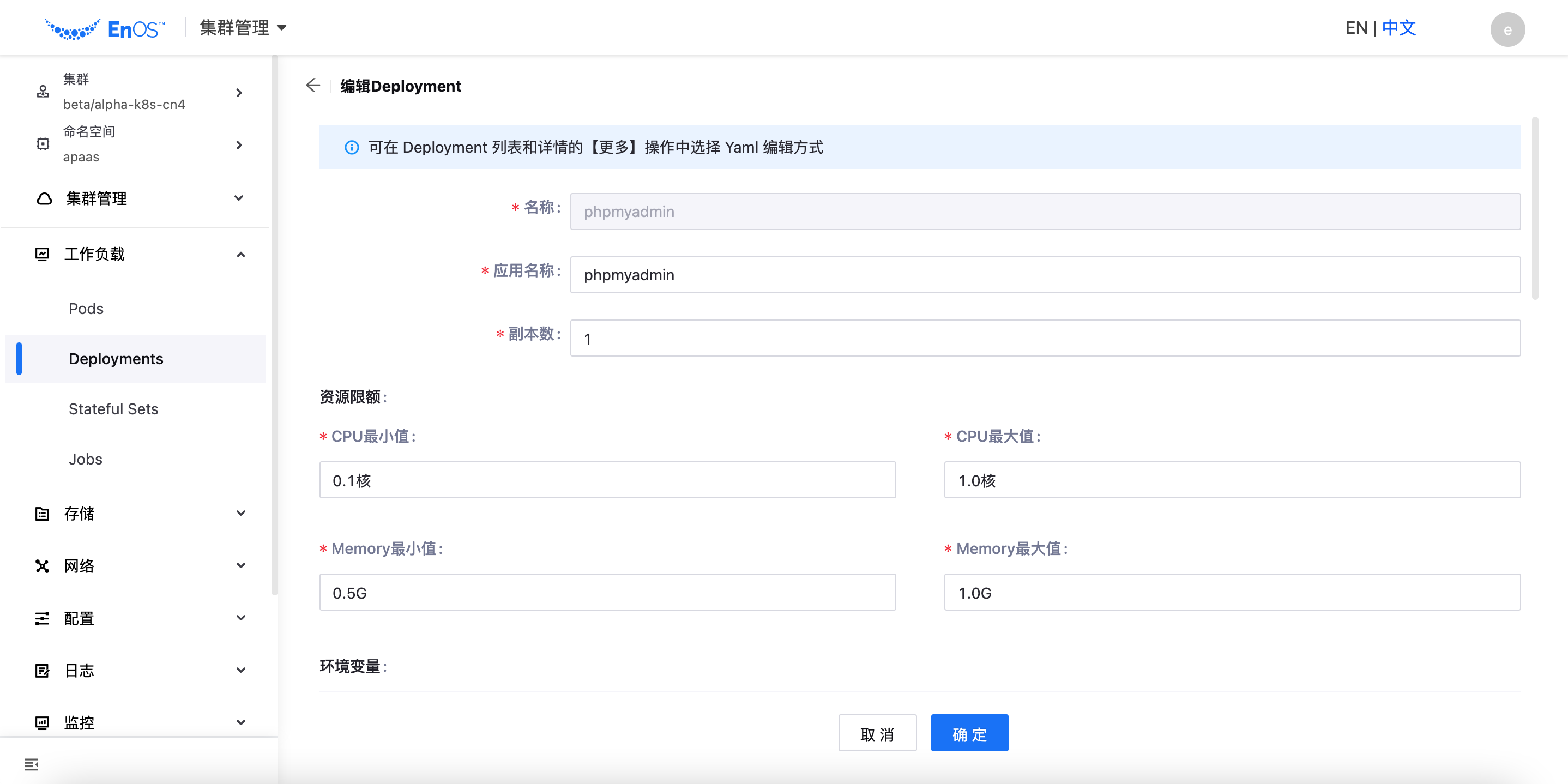This screenshot has height=784, width=1568.
Task: Click the back arrow beside 编辑Deployment
Action: [313, 85]
